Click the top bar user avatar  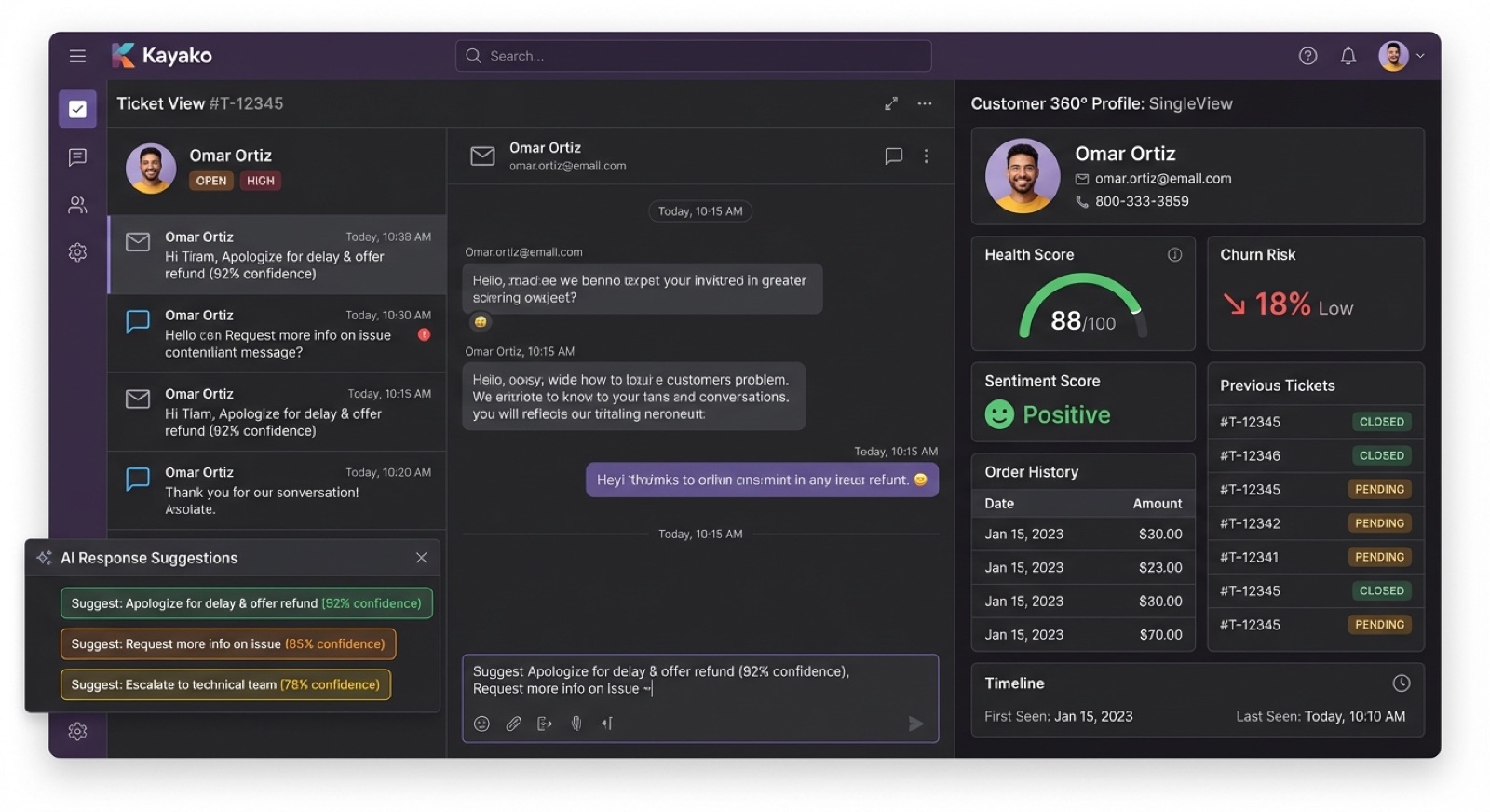click(1393, 56)
